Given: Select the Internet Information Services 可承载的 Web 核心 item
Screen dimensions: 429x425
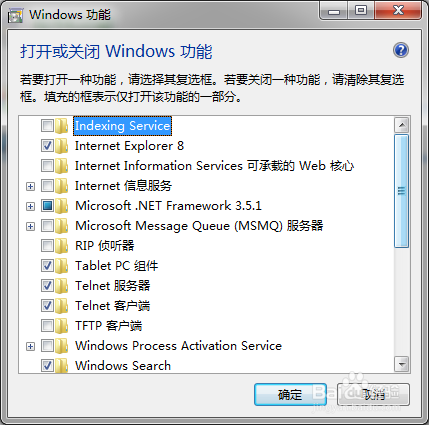Looking at the screenshot, I should coord(214,166).
